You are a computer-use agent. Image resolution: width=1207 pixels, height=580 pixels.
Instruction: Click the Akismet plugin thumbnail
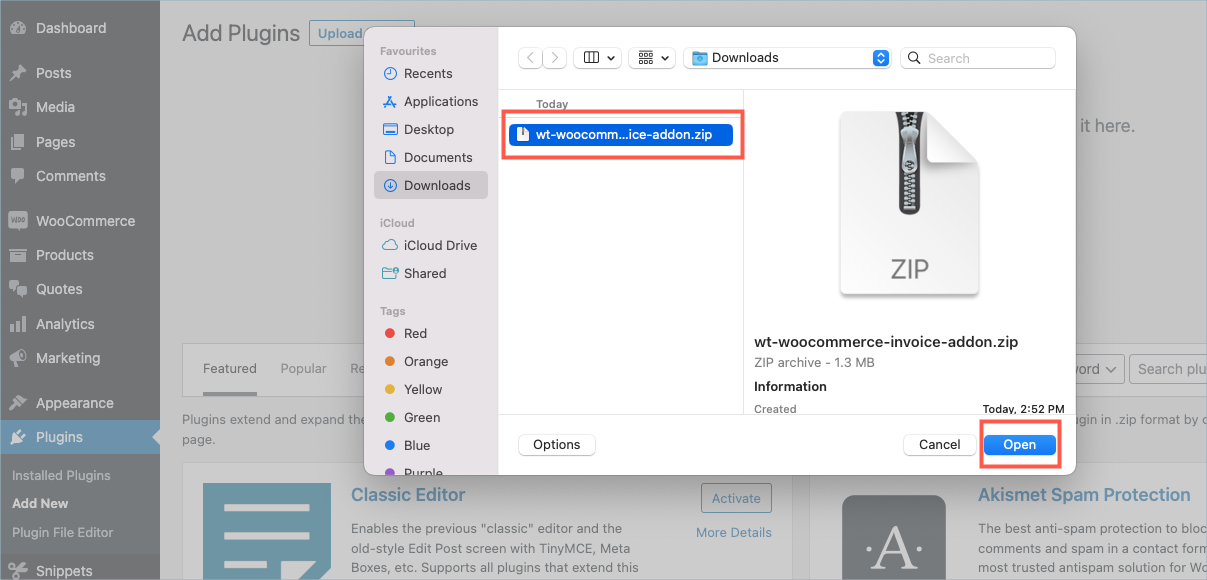[x=894, y=537]
